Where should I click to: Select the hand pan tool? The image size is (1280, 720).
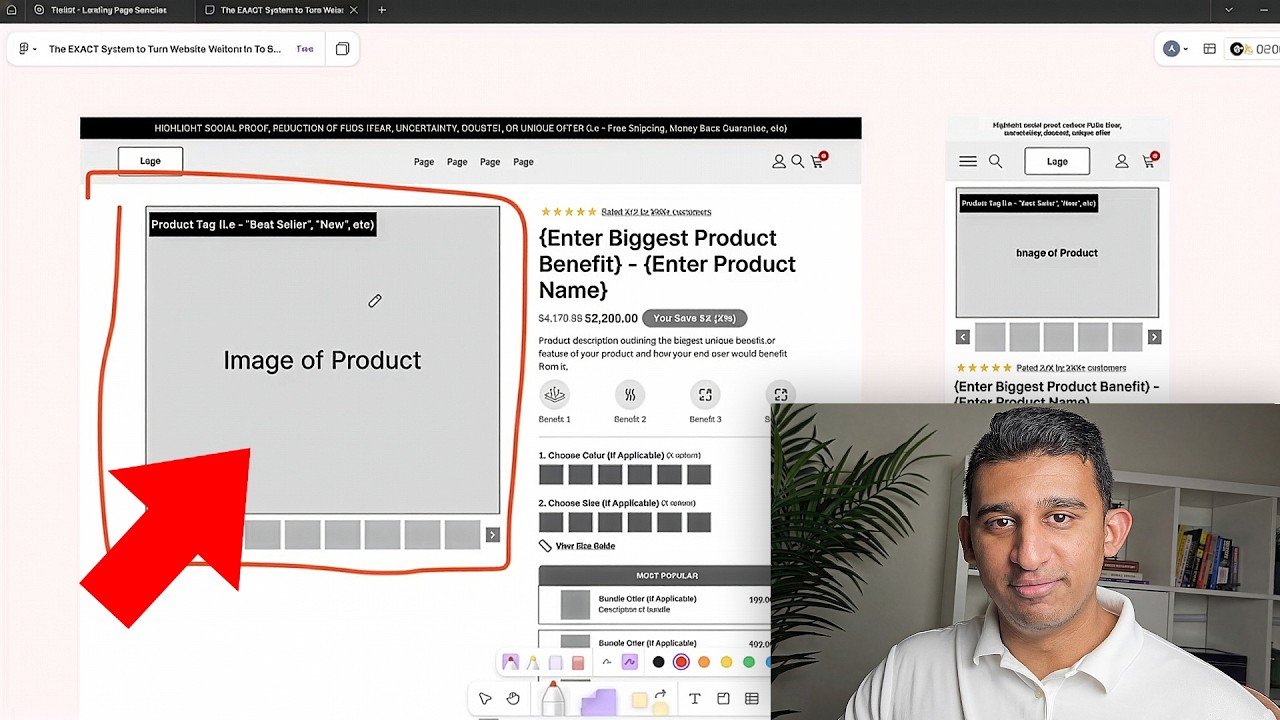point(513,698)
